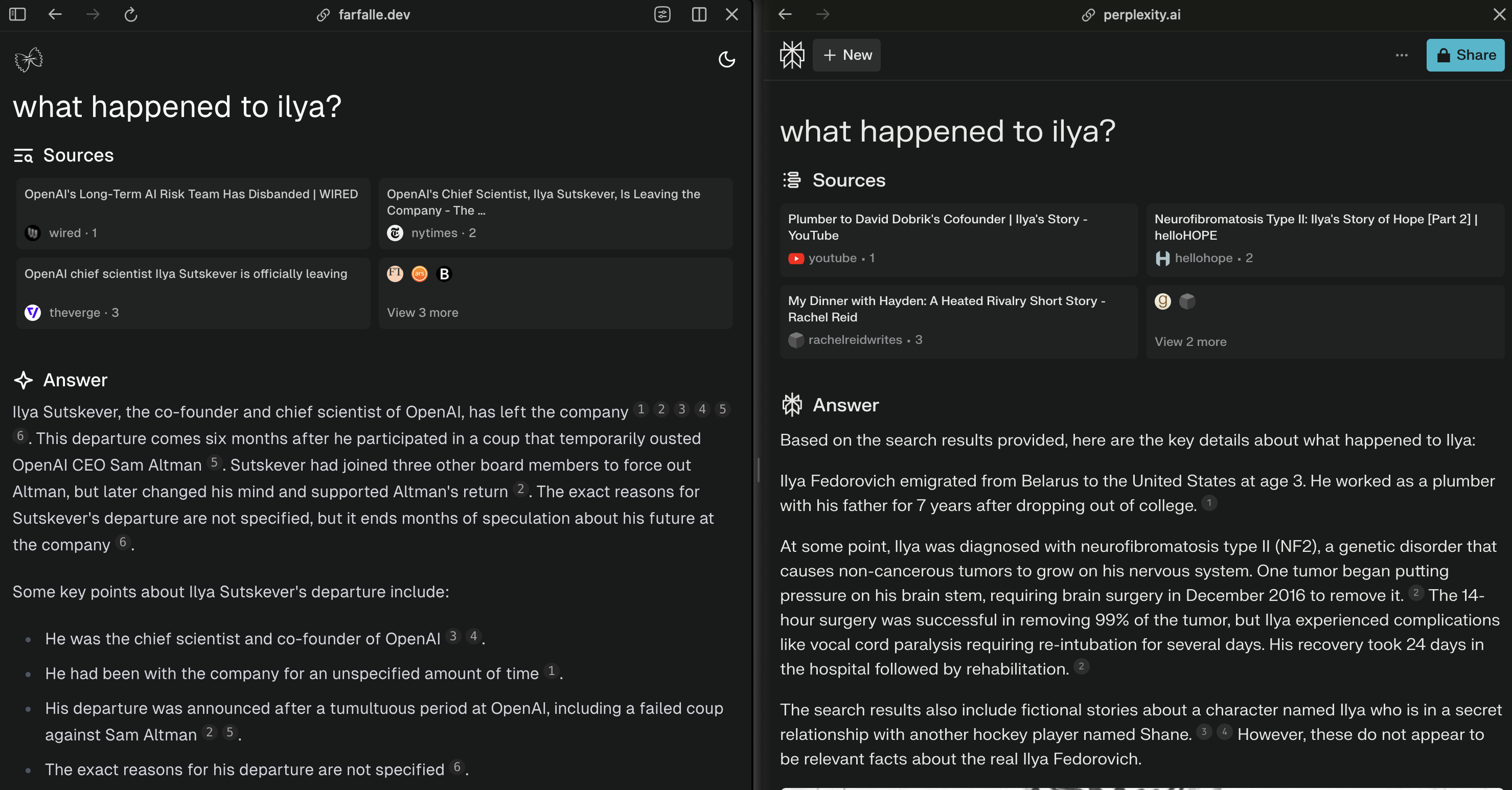The width and height of the screenshot is (1512, 790).
Task: Toggle the sidebar in the farfalle.dev pane
Action: 17,14
